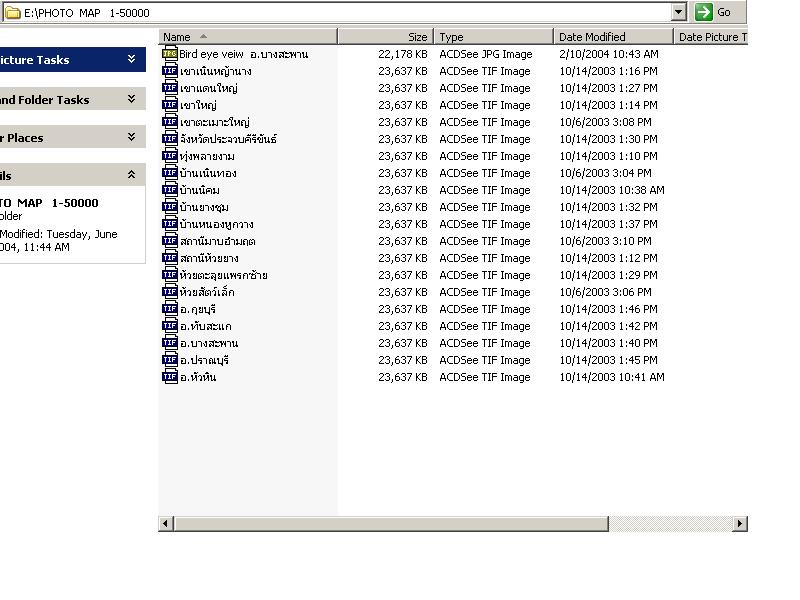Collapse the Details panel

tap(131, 175)
